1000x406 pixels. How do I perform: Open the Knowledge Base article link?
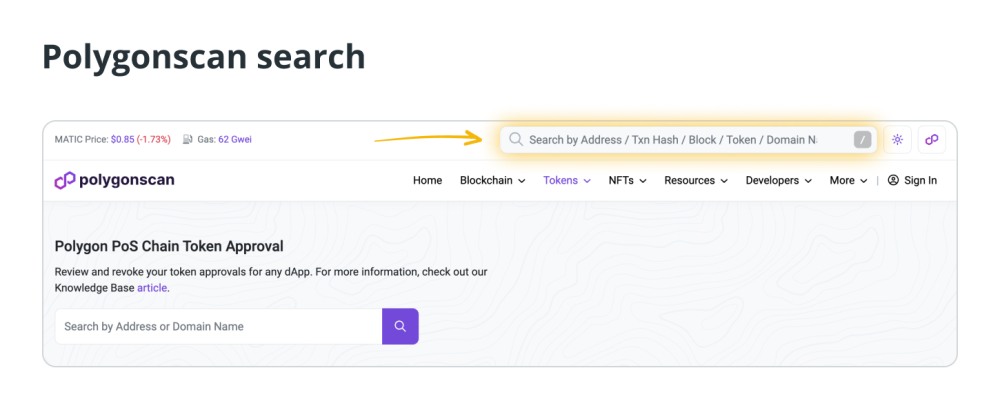coord(152,287)
